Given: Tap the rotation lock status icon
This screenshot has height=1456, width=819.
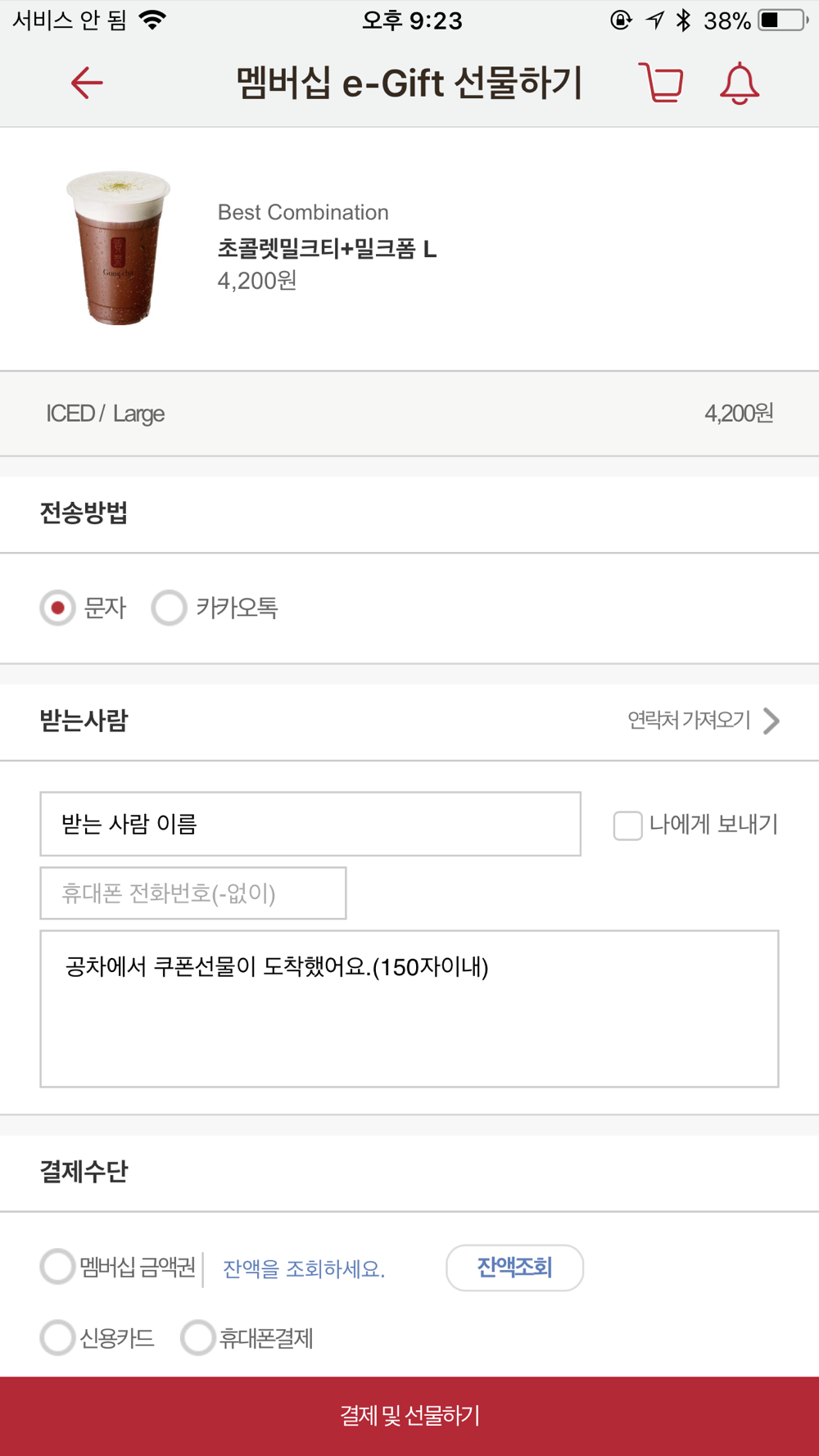Looking at the screenshot, I should [621, 20].
